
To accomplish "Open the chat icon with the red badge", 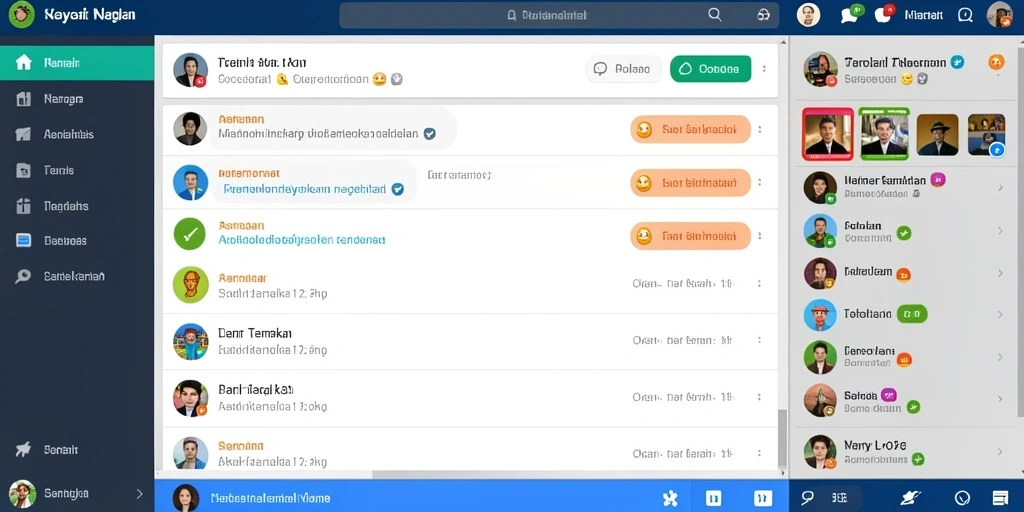I will [x=884, y=14].
